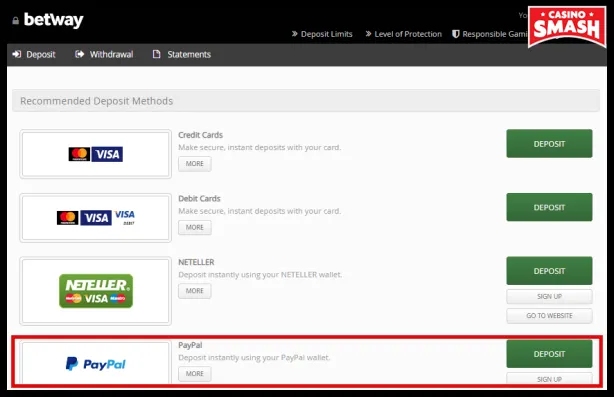Click DEPOSIT for PayPal
The image size is (614, 397).
549,354
